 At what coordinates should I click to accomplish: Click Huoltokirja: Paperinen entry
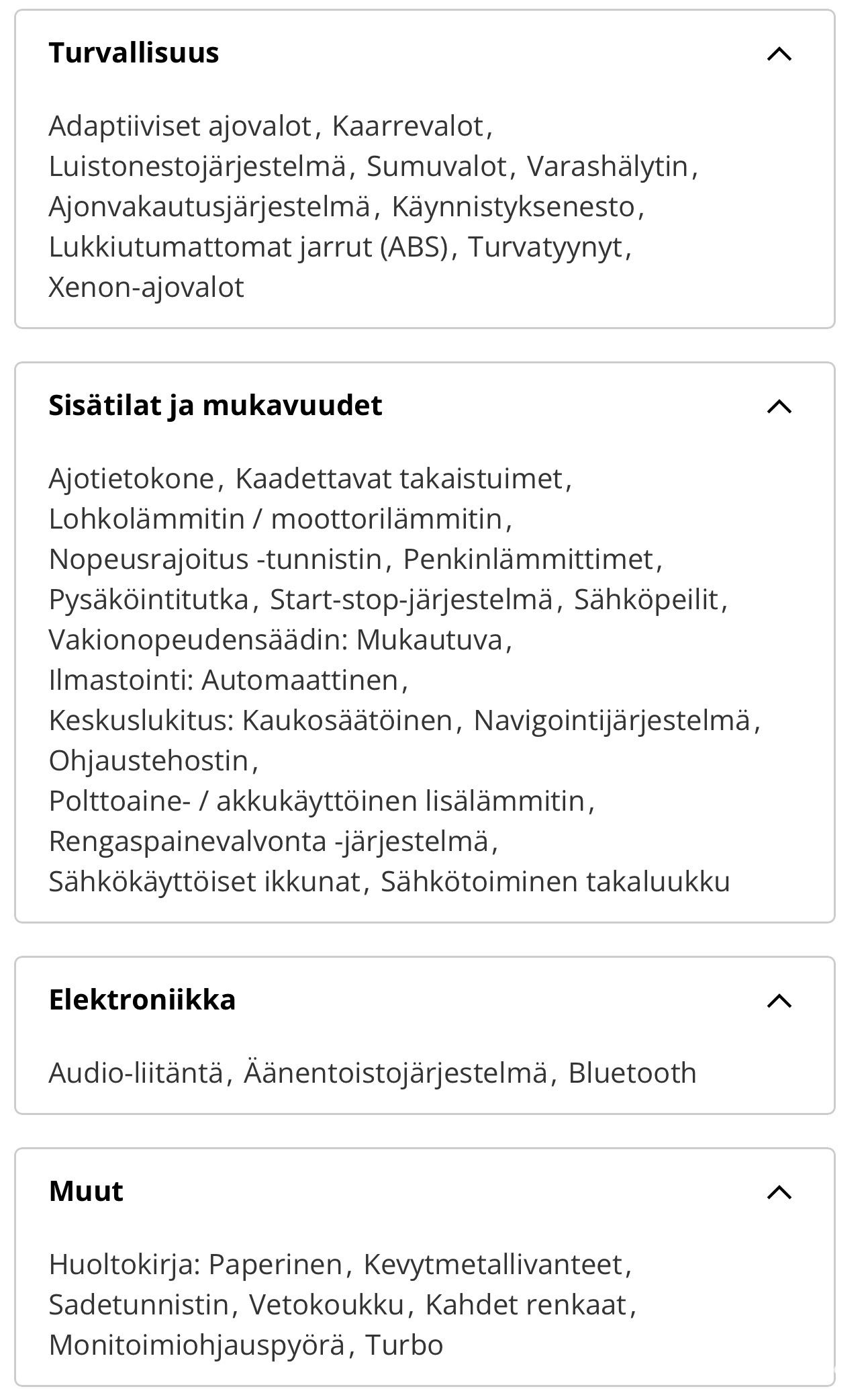(195, 1265)
